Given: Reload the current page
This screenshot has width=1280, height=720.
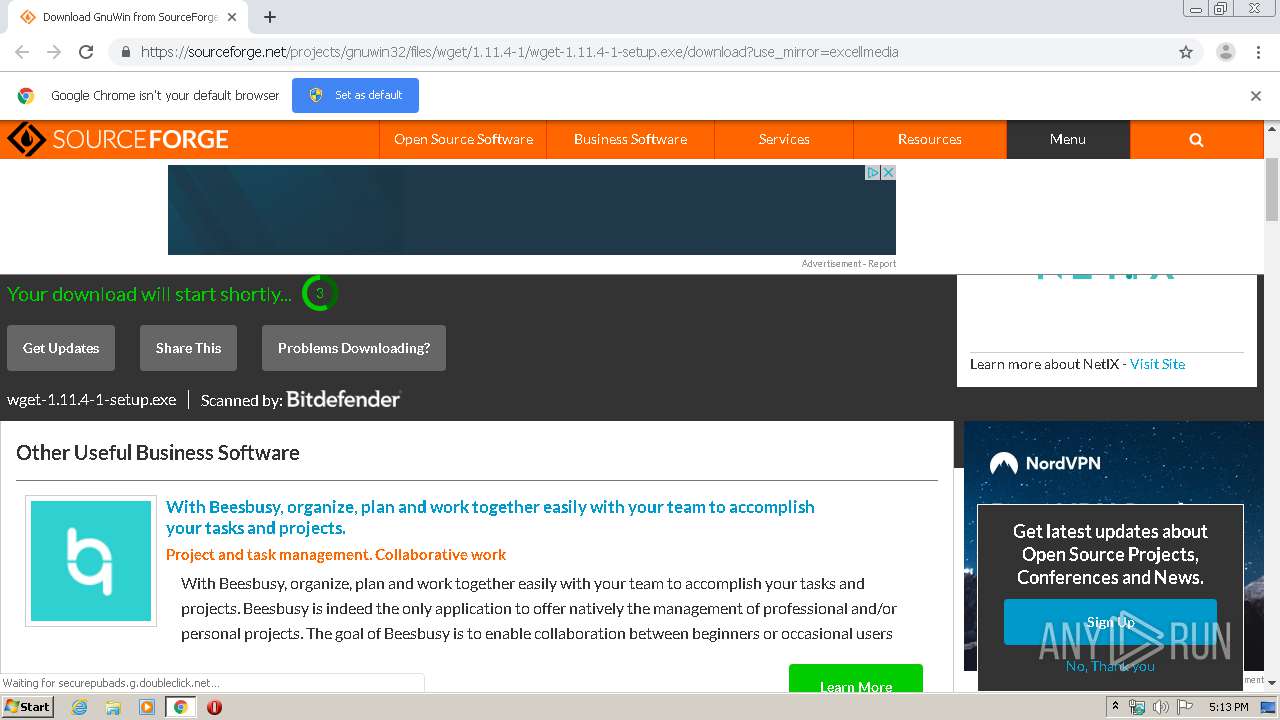Looking at the screenshot, I should coord(86,52).
